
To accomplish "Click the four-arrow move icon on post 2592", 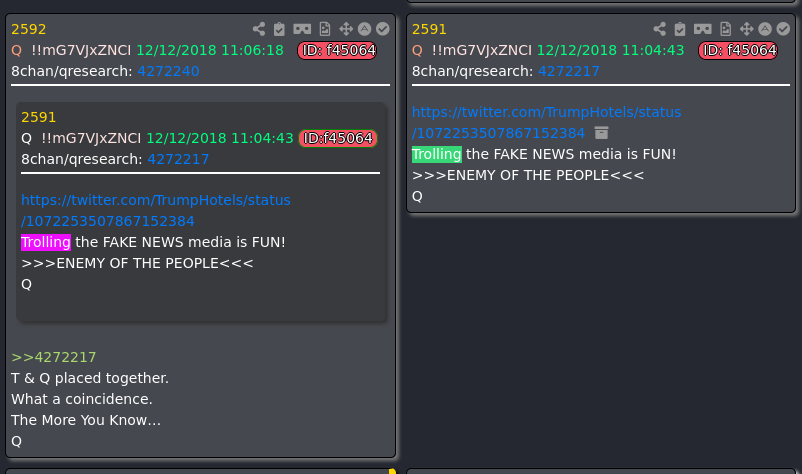I will [x=346, y=30].
